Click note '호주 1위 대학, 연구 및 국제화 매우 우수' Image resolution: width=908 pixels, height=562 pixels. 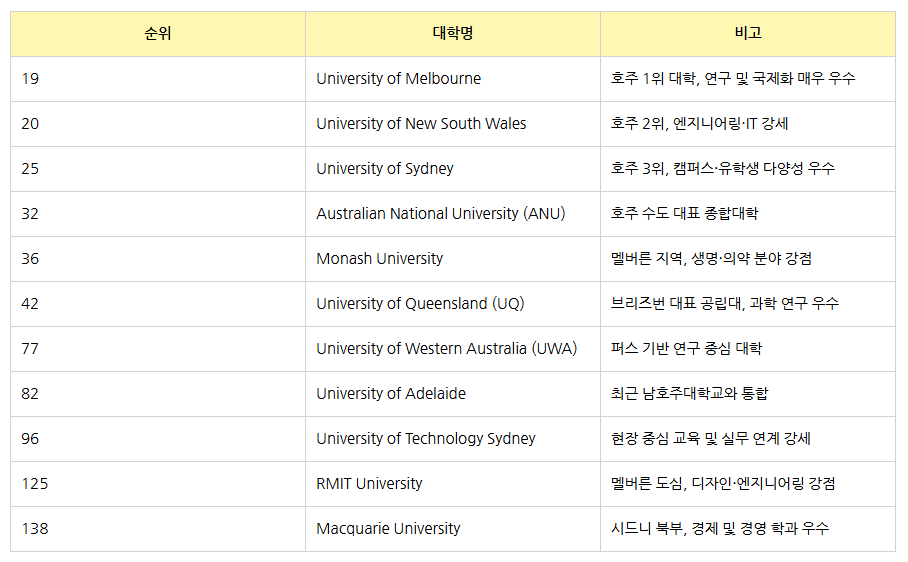733,78
